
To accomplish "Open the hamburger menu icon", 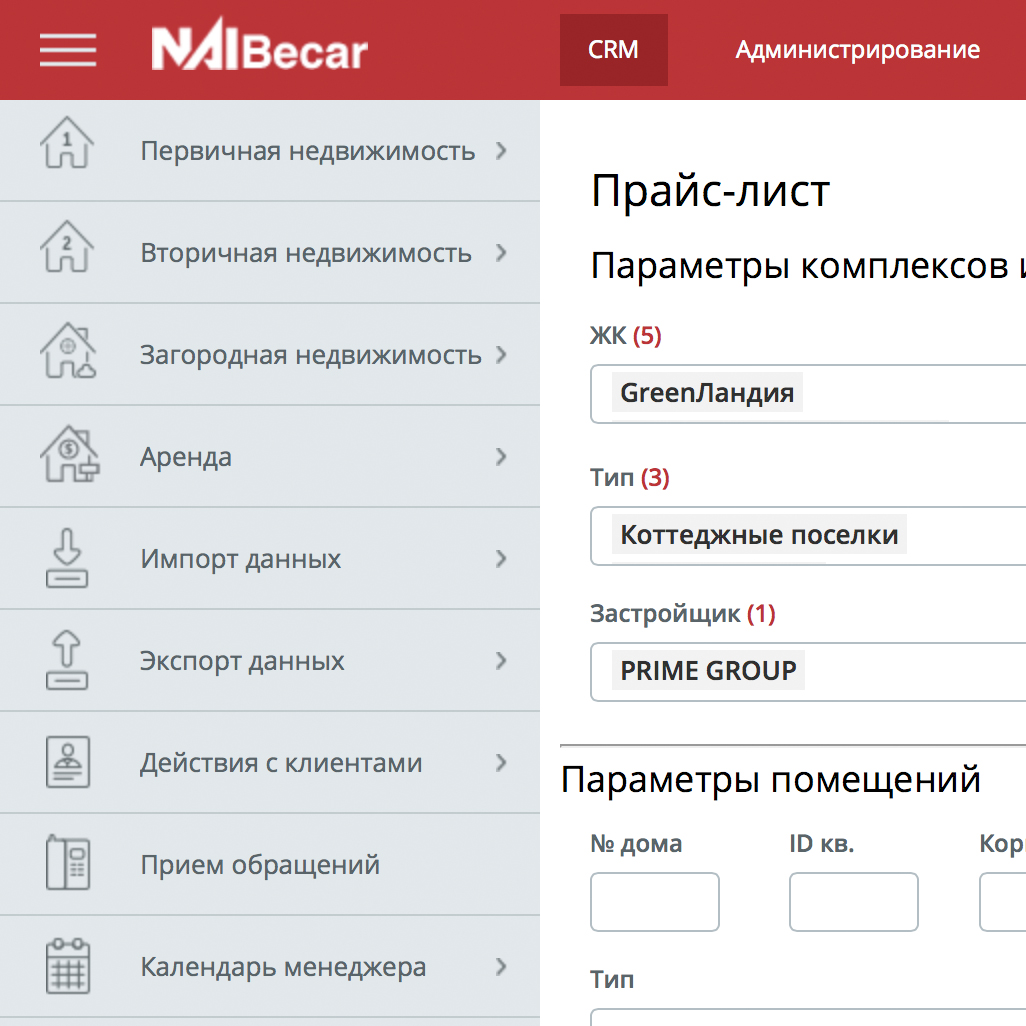I will pyautogui.click(x=68, y=50).
